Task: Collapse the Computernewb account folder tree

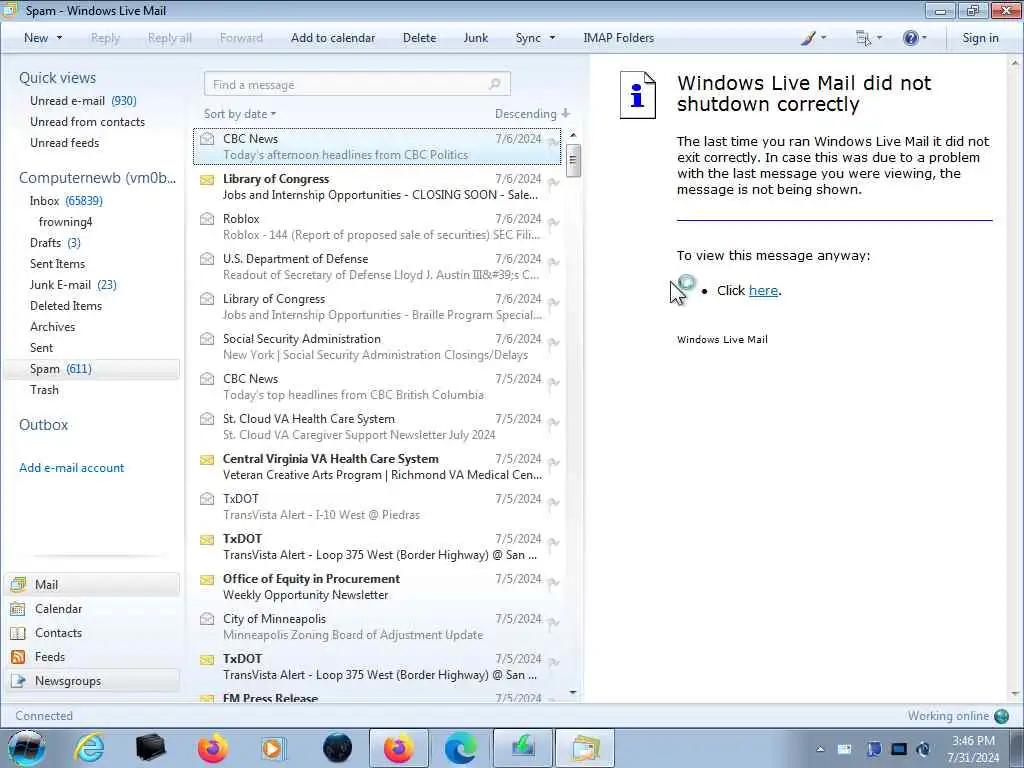Action: pyautogui.click(x=97, y=178)
